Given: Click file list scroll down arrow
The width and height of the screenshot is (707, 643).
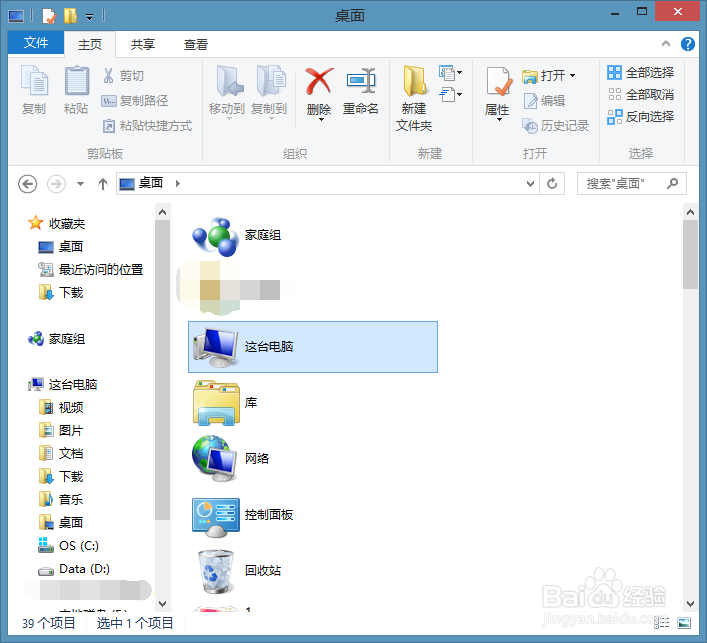Looking at the screenshot, I should point(690,603).
